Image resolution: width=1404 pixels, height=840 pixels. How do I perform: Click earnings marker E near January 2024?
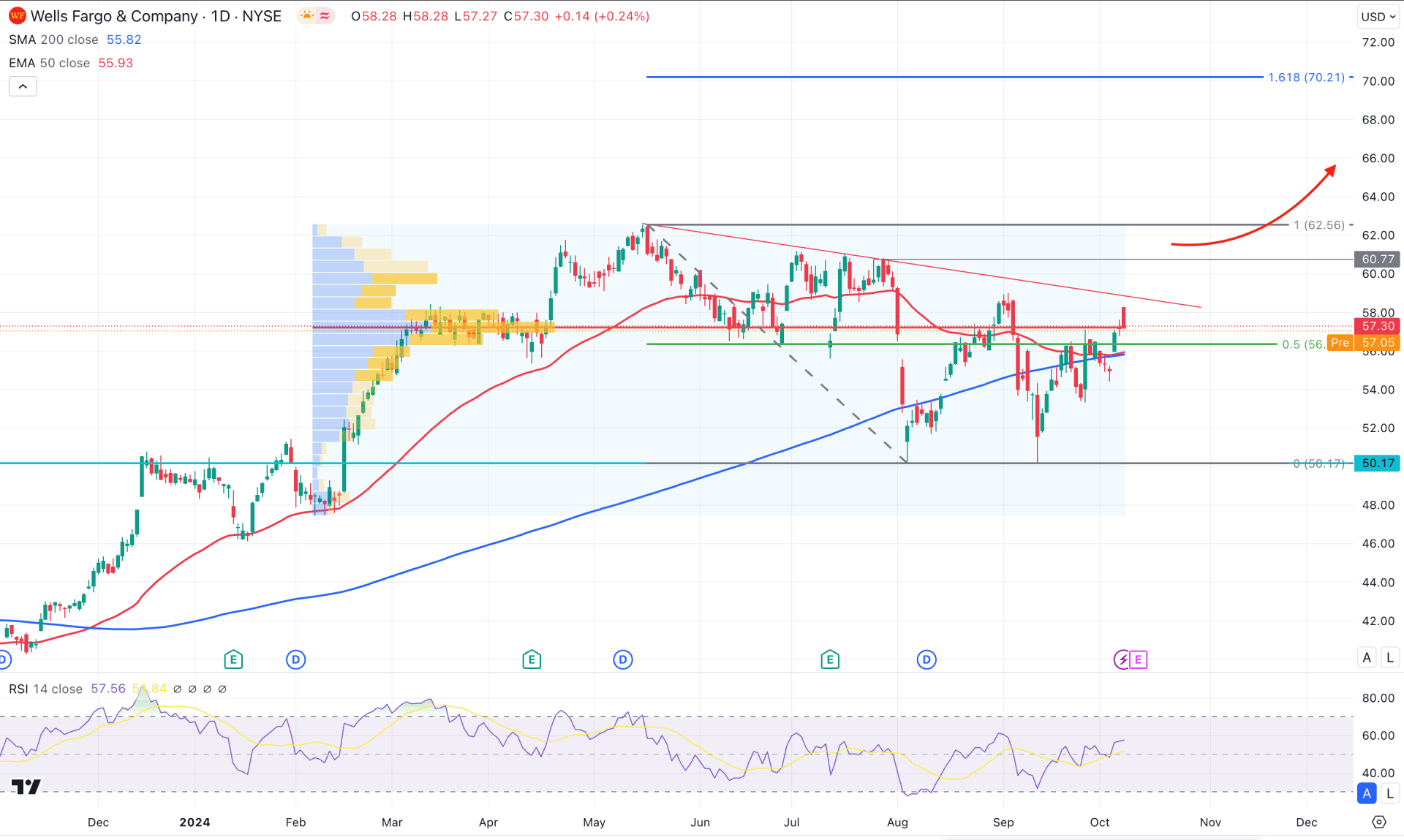pos(233,659)
